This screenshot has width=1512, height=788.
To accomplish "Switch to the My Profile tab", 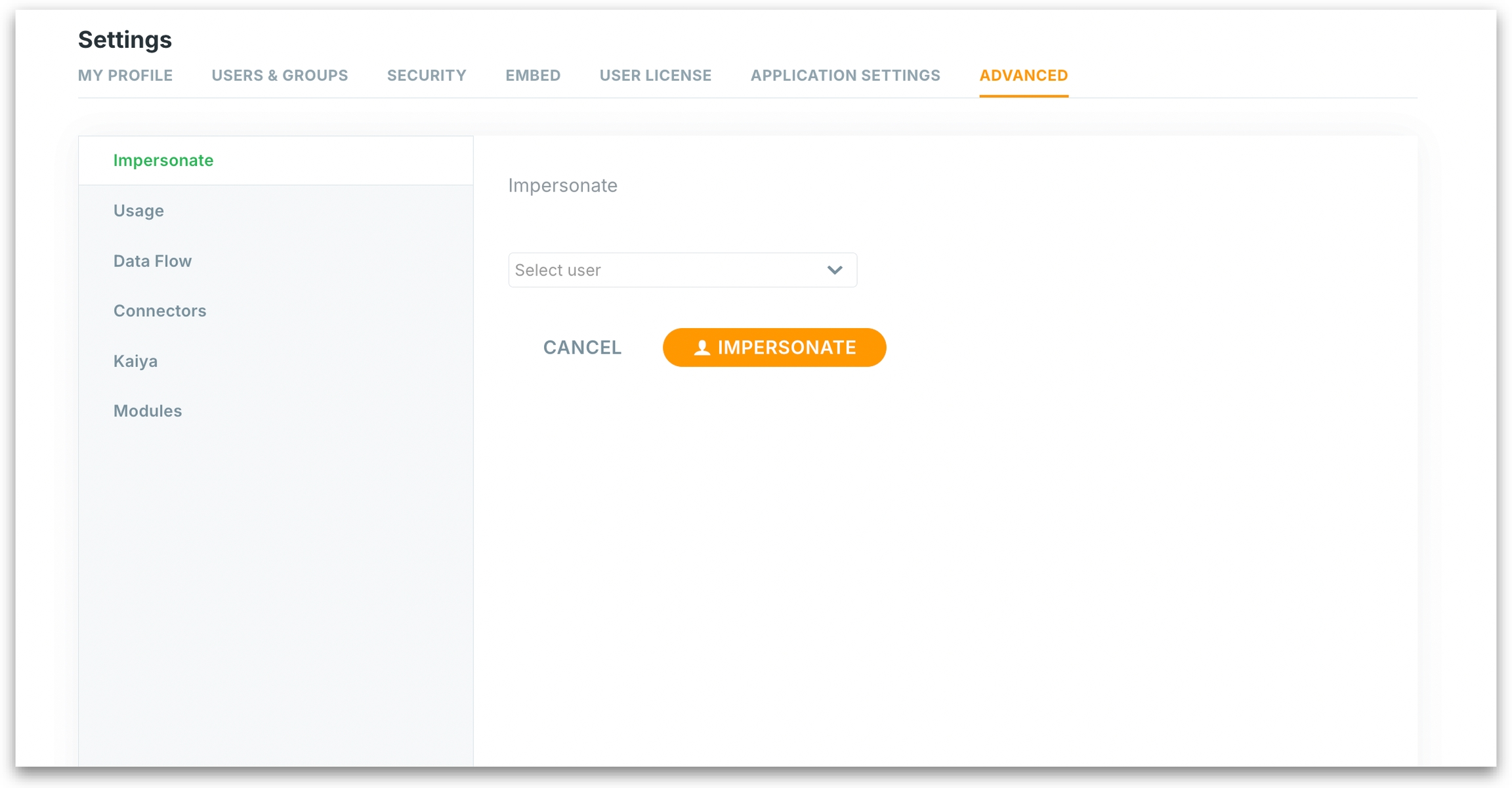I will [125, 75].
